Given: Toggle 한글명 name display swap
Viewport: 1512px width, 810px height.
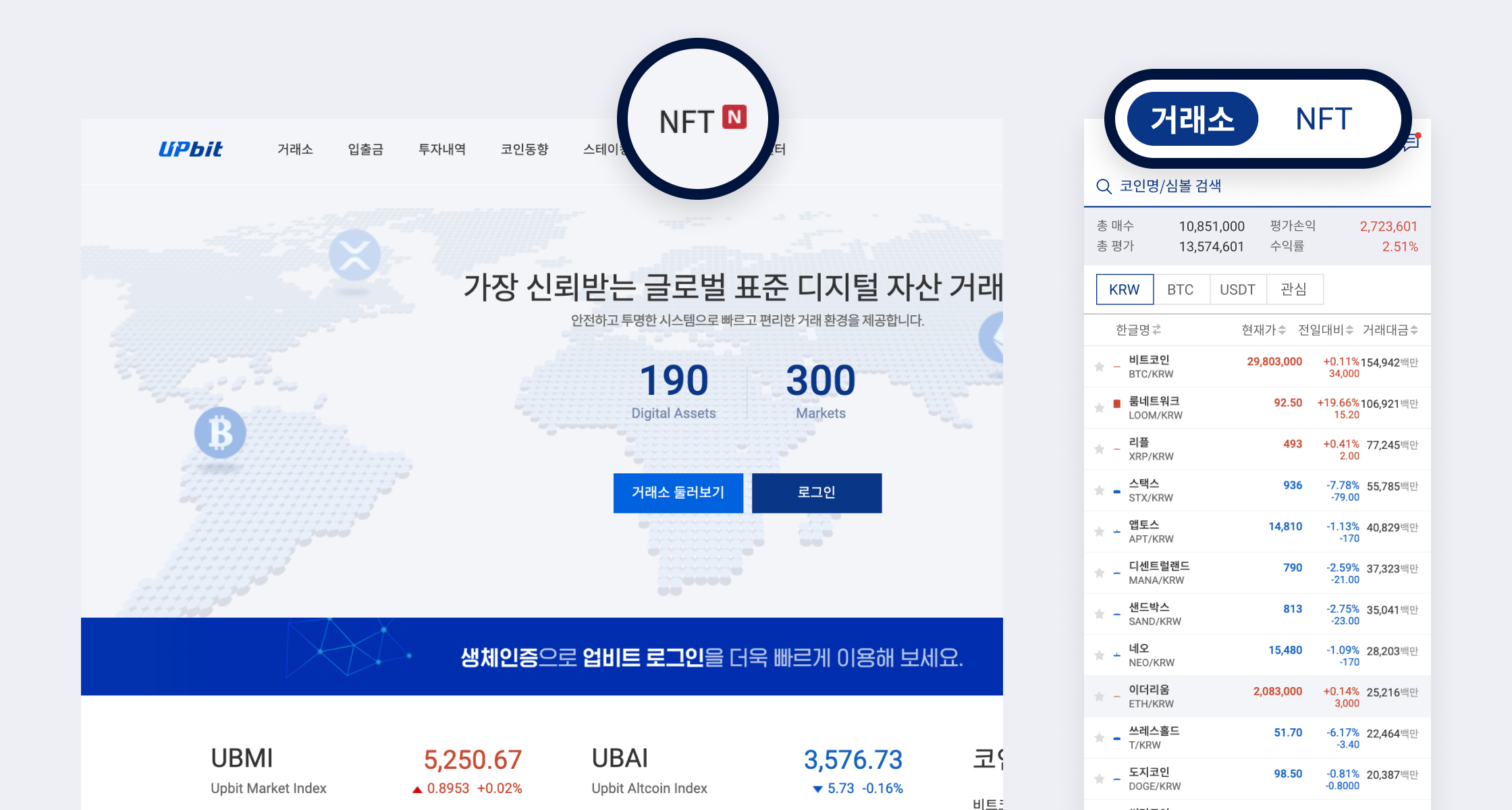Looking at the screenshot, I should tap(1157, 329).
